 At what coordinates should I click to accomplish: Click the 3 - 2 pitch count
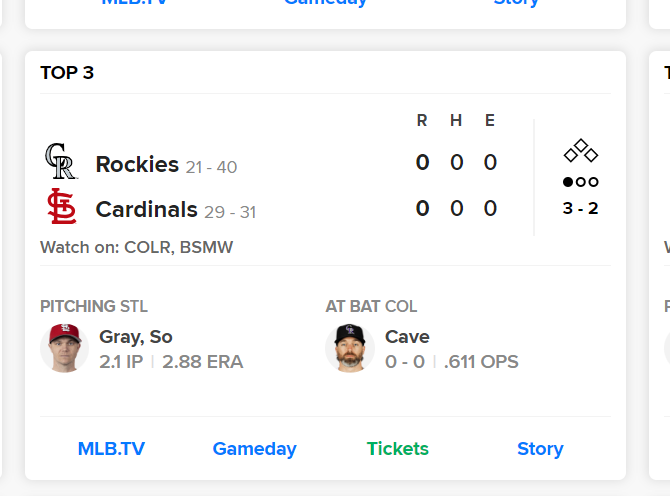pyautogui.click(x=581, y=209)
